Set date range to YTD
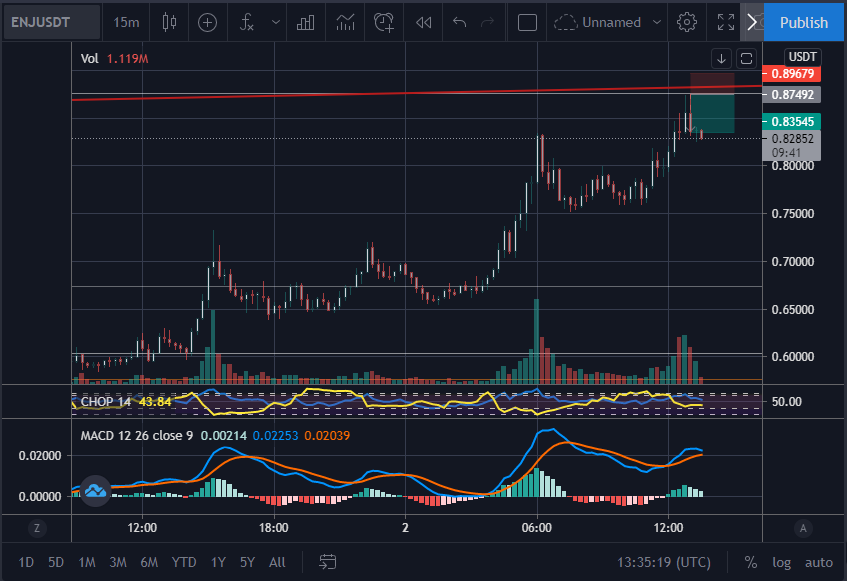 tap(184, 562)
